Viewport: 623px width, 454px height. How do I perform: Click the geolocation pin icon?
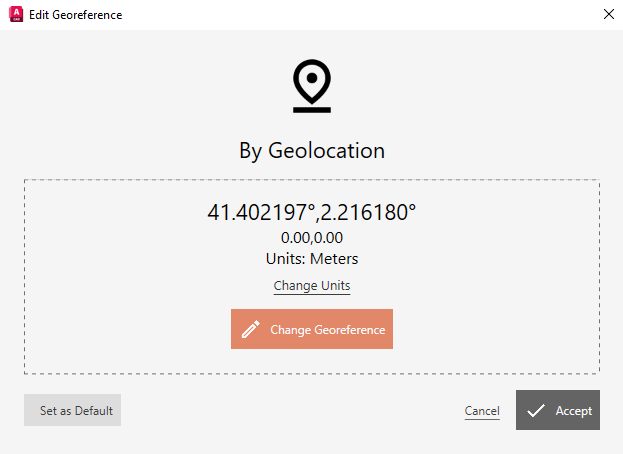312,86
